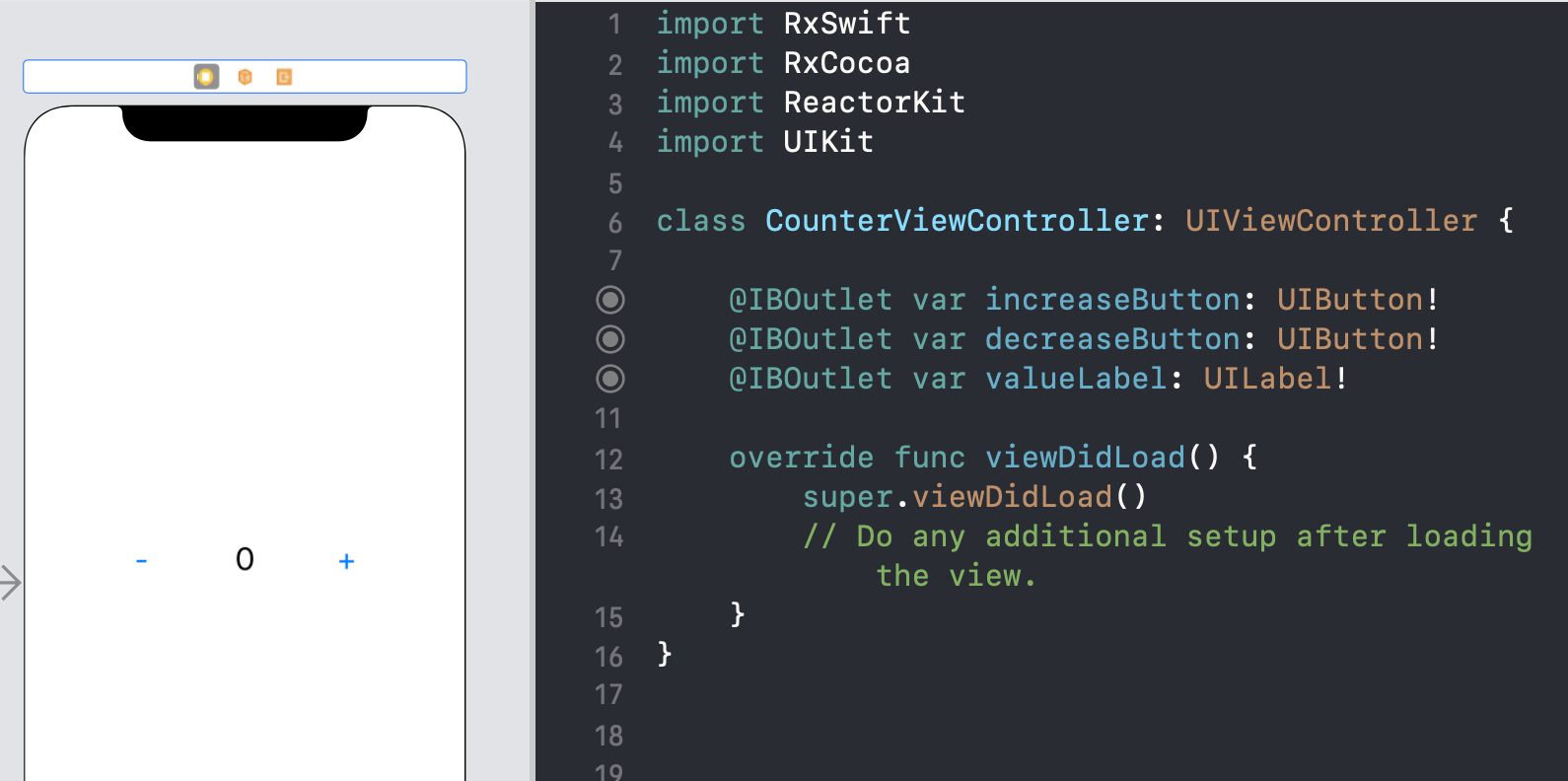Select the minus button on the storyboard

point(141,561)
